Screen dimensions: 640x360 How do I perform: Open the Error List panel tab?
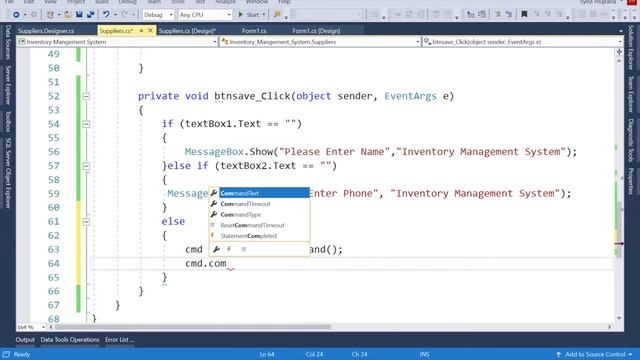(x=119, y=340)
